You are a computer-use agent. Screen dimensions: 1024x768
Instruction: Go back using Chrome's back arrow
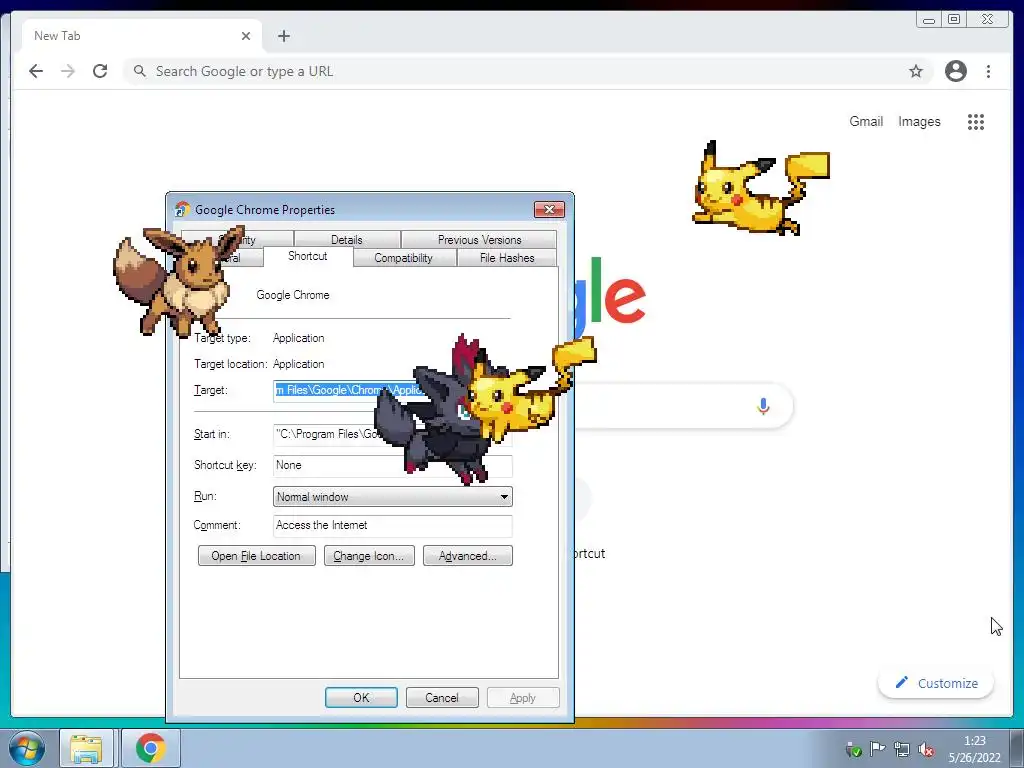tap(36, 71)
